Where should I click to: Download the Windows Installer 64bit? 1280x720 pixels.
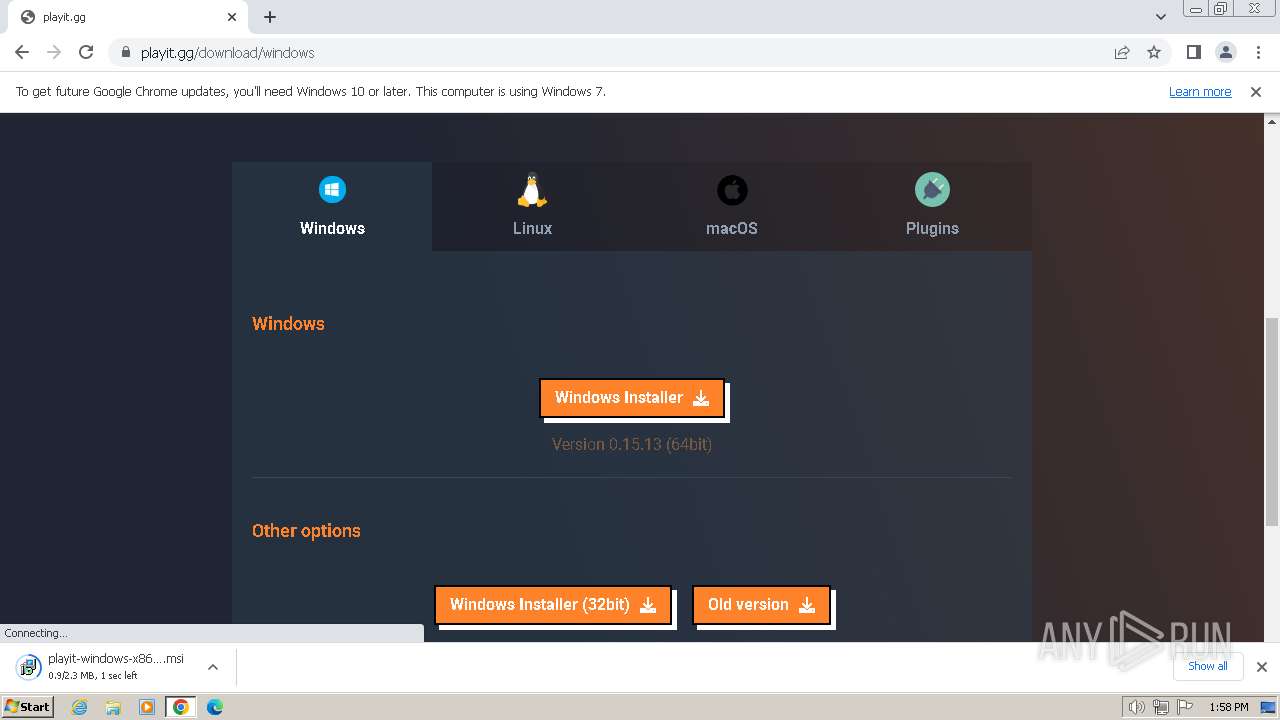[x=632, y=397]
